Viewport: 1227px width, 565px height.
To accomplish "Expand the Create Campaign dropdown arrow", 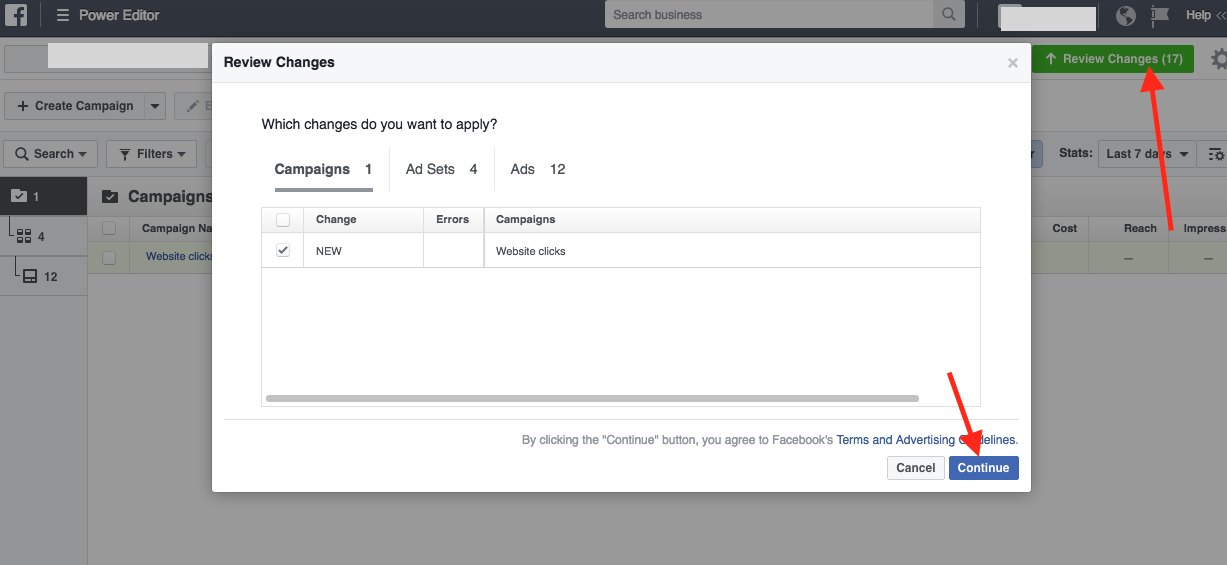I will pyautogui.click(x=155, y=106).
